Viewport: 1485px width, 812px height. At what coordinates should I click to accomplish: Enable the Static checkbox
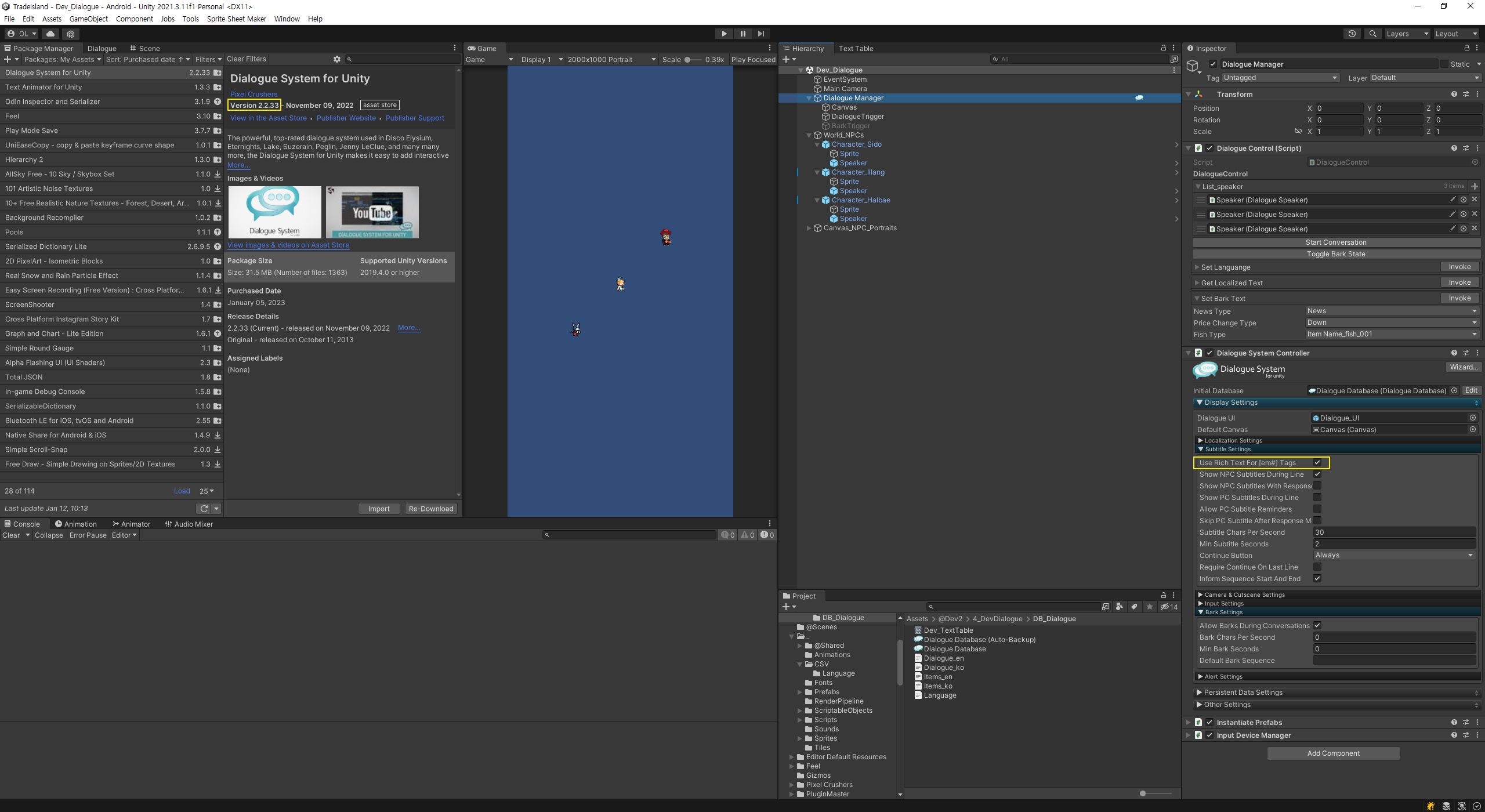tap(1444, 64)
